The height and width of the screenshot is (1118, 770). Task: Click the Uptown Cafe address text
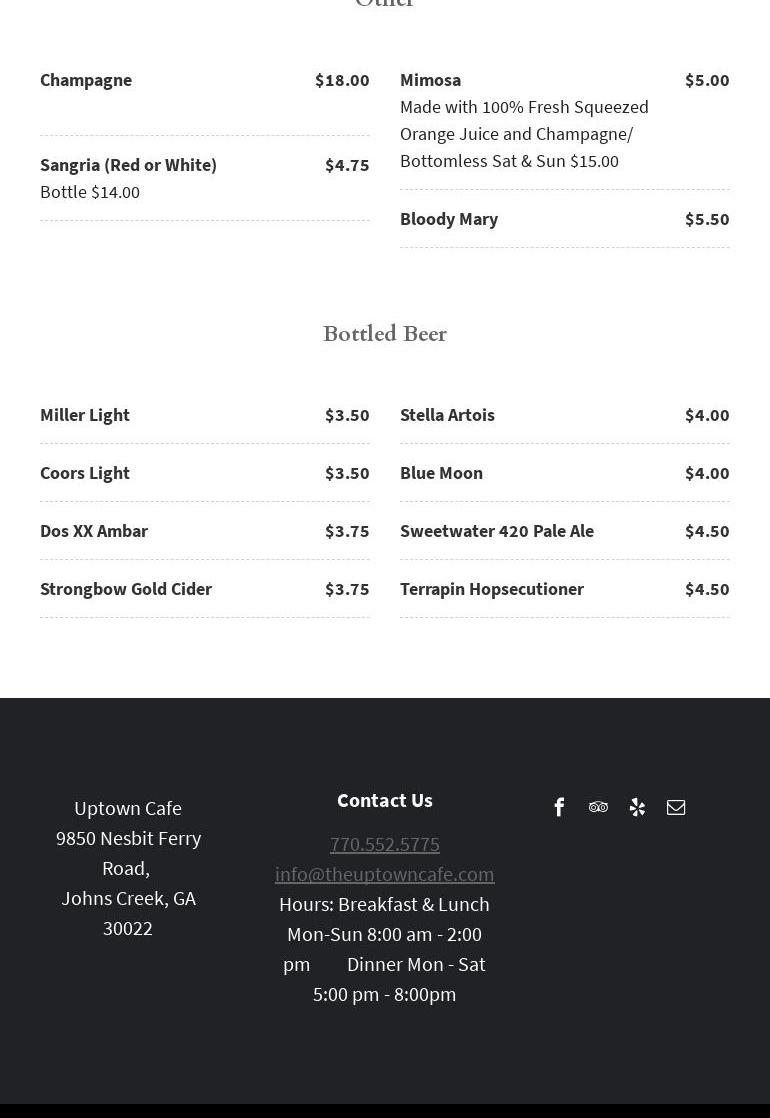(x=128, y=867)
